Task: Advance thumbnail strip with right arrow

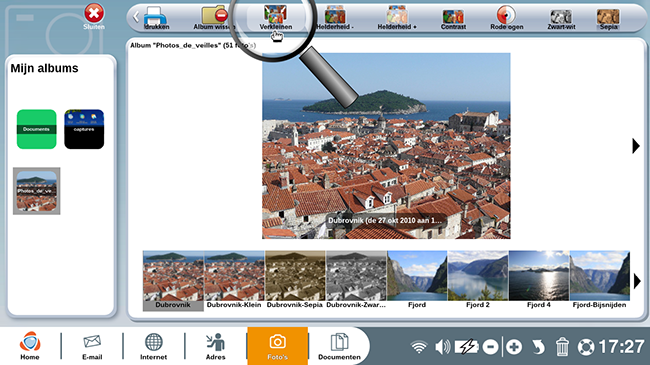Action: [x=637, y=281]
